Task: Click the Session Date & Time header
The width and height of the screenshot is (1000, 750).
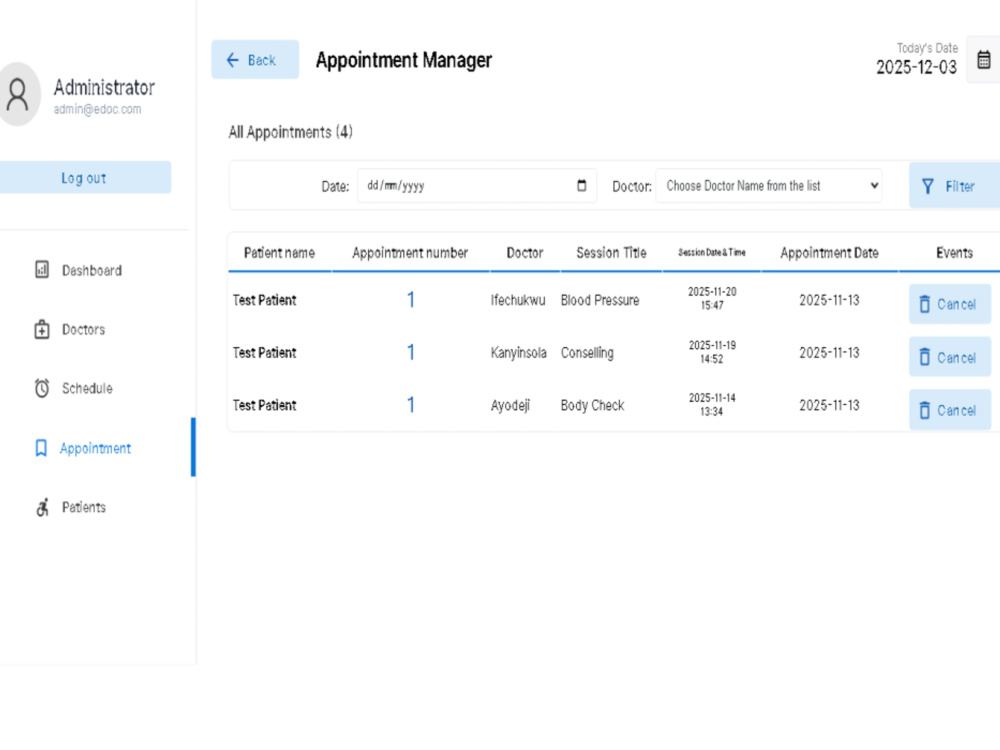Action: 712,253
